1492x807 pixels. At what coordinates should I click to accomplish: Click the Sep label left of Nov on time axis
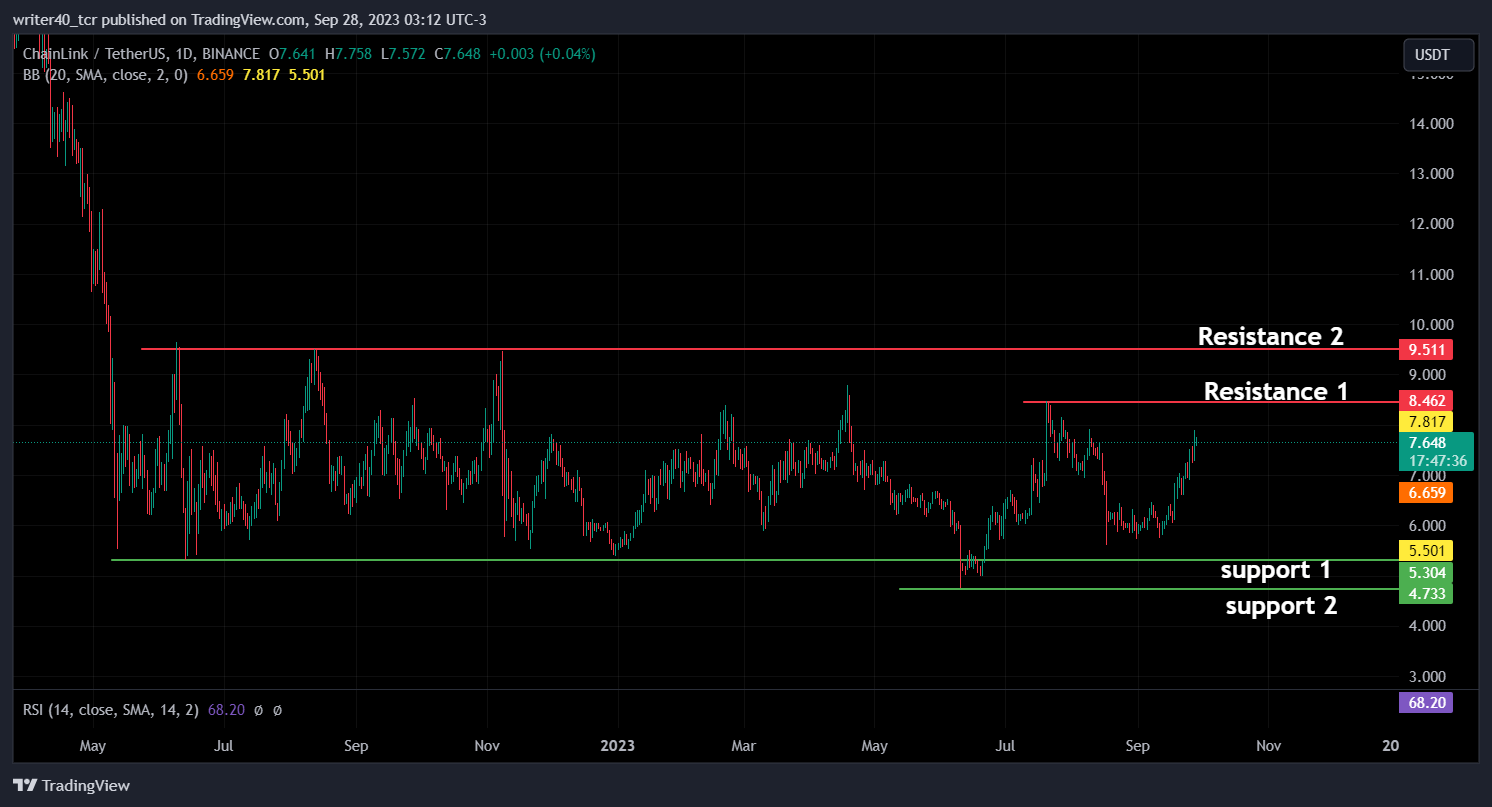click(x=1137, y=746)
